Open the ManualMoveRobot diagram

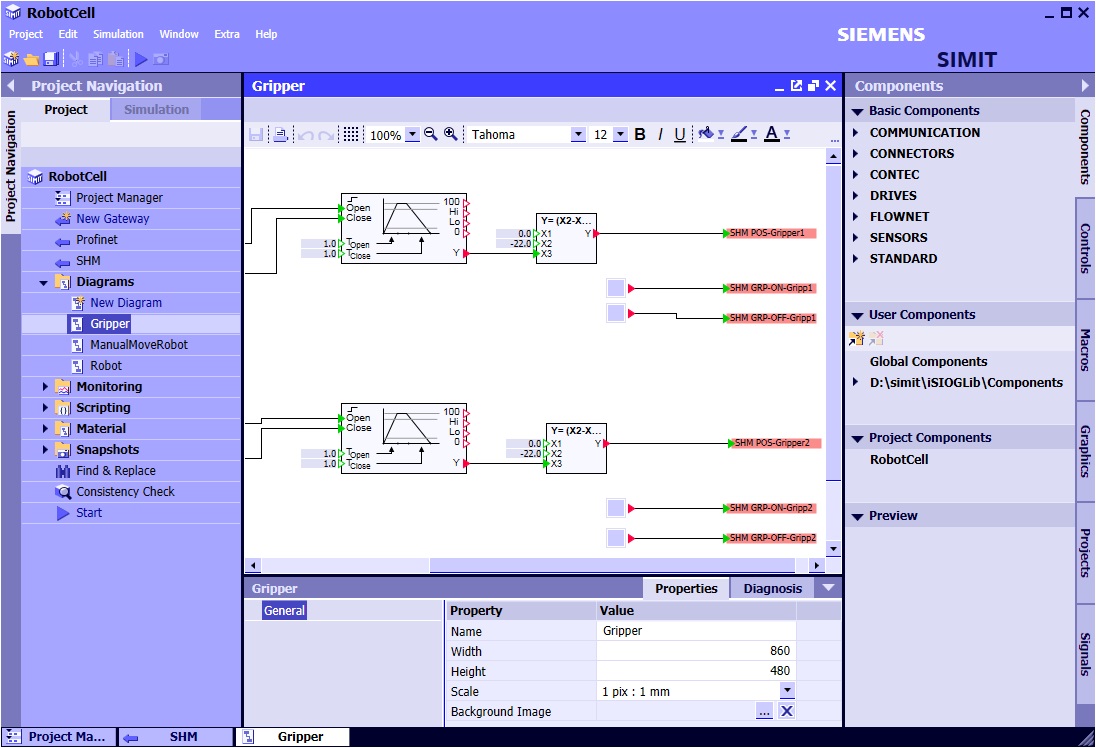pyautogui.click(x=138, y=345)
